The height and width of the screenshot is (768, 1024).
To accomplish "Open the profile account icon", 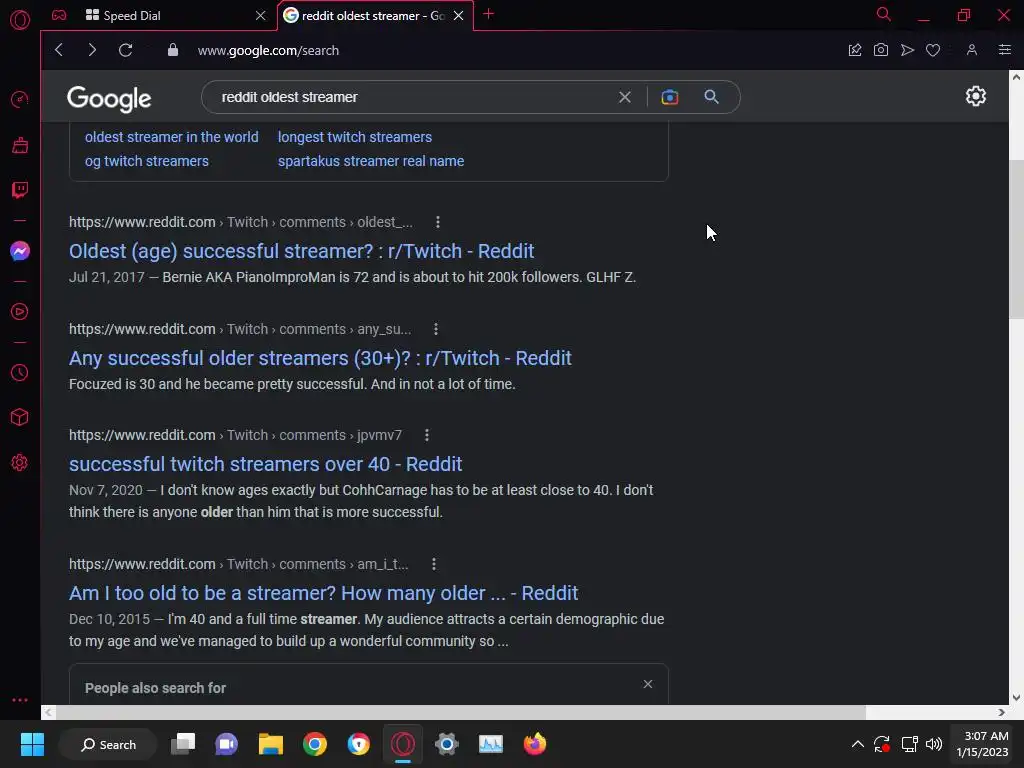I will click(972, 50).
